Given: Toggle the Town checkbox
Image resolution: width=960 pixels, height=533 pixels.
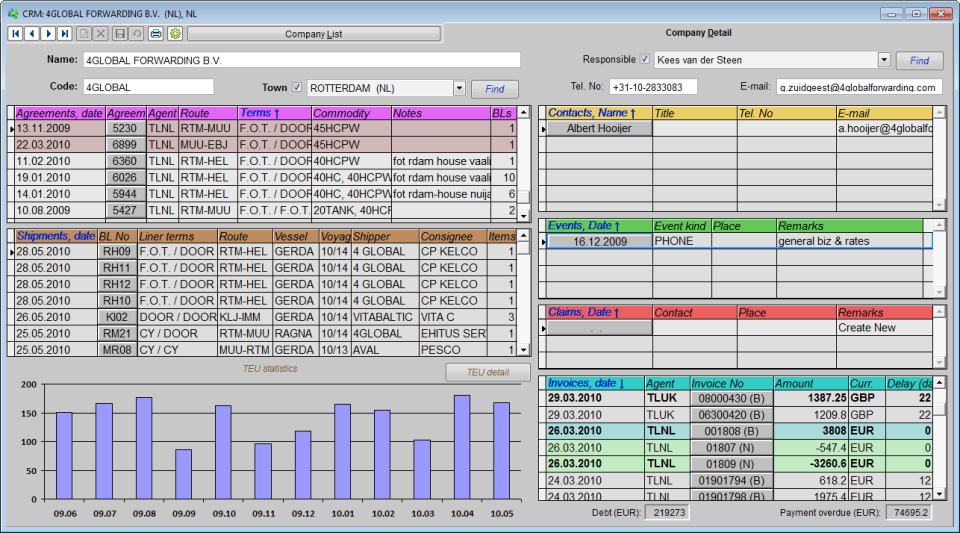Looking at the screenshot, I should [x=296, y=87].
